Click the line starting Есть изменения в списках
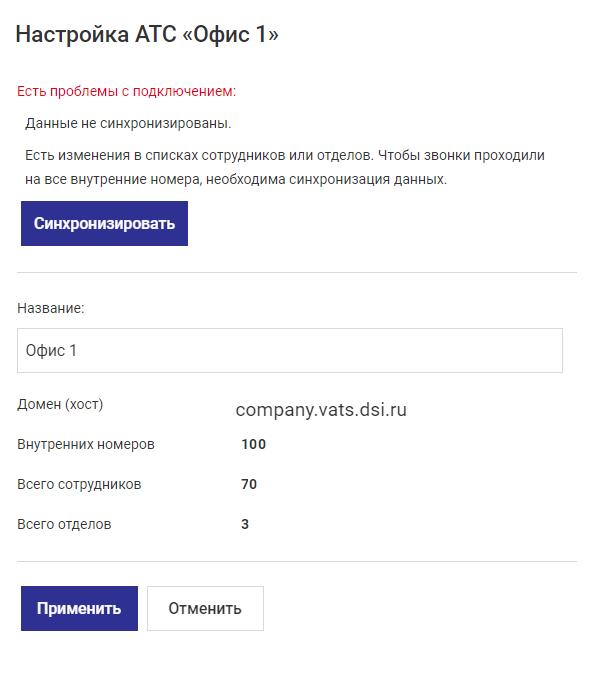Viewport: 598px width, 683px height. (x=285, y=155)
